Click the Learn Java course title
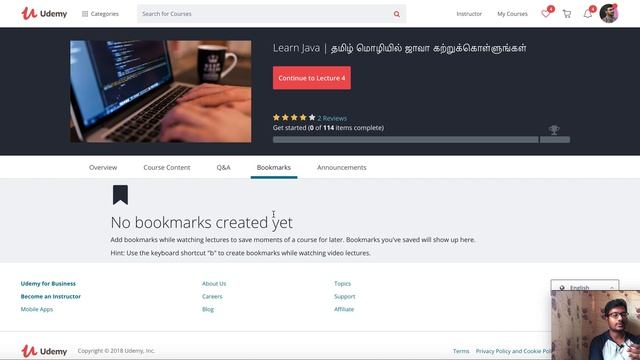 pos(400,48)
